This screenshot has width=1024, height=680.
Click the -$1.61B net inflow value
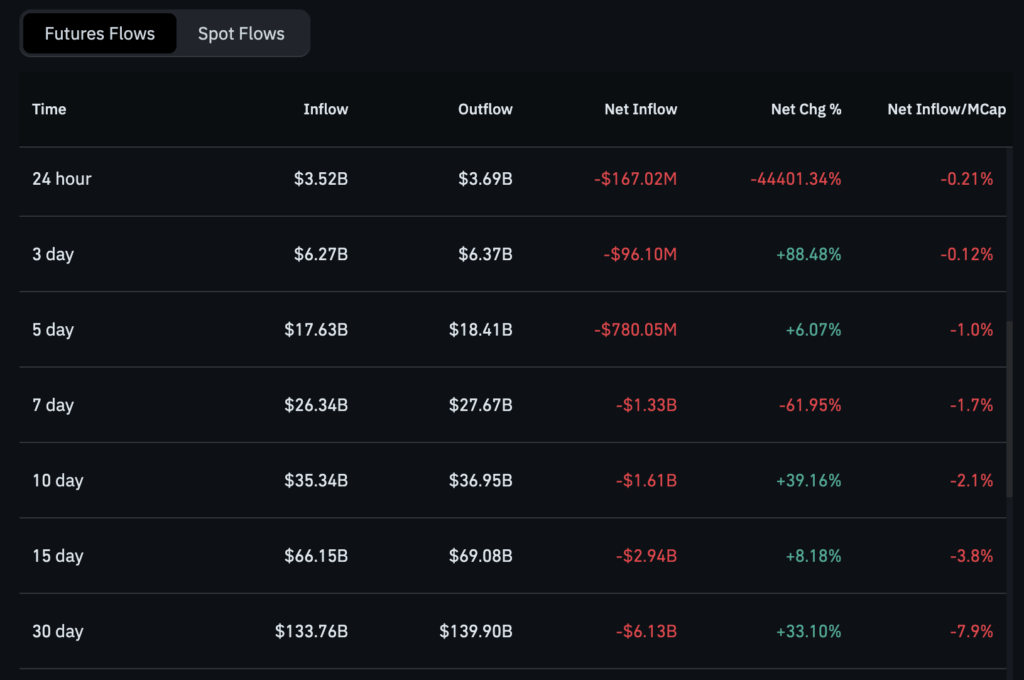point(647,481)
